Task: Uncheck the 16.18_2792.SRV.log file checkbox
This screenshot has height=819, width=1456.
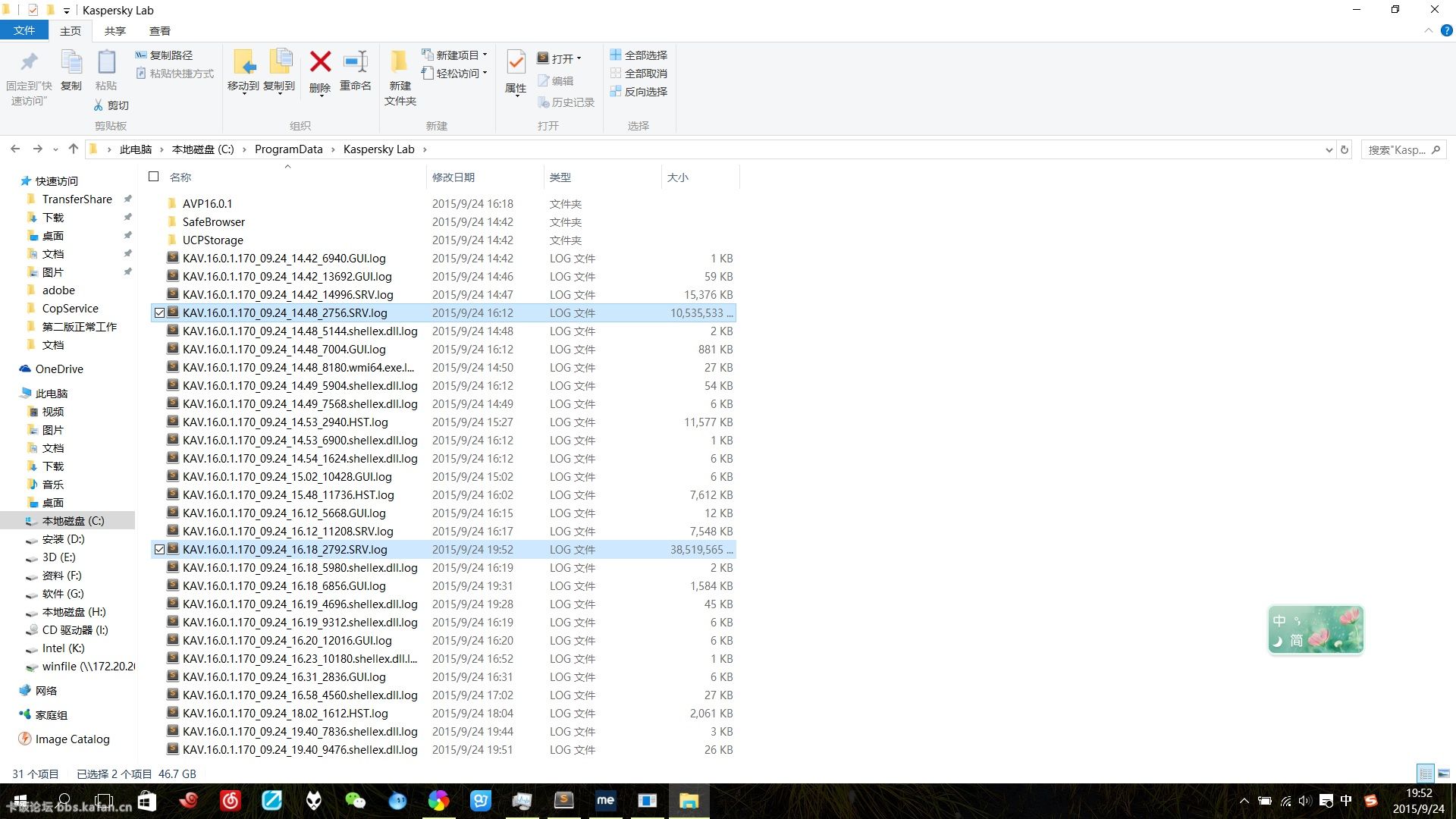Action: click(x=159, y=550)
